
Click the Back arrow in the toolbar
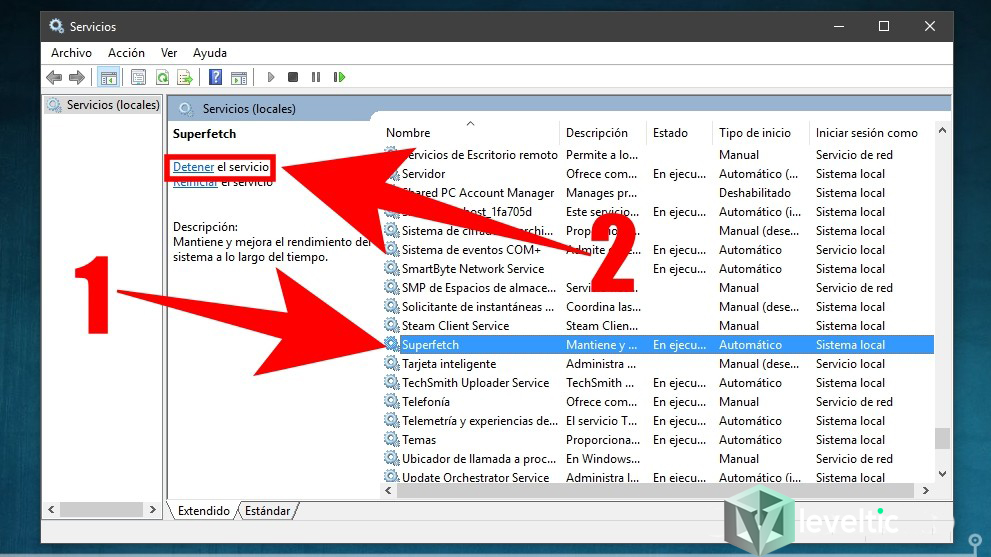pos(54,77)
